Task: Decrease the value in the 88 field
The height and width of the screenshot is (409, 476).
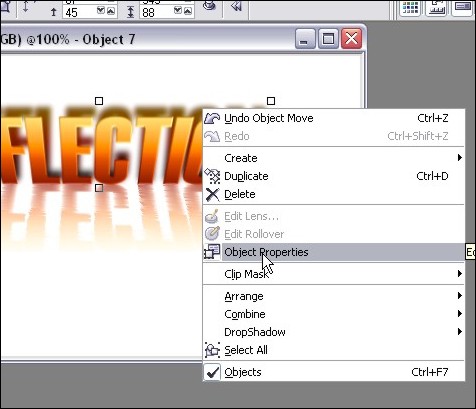Action: pos(178,11)
